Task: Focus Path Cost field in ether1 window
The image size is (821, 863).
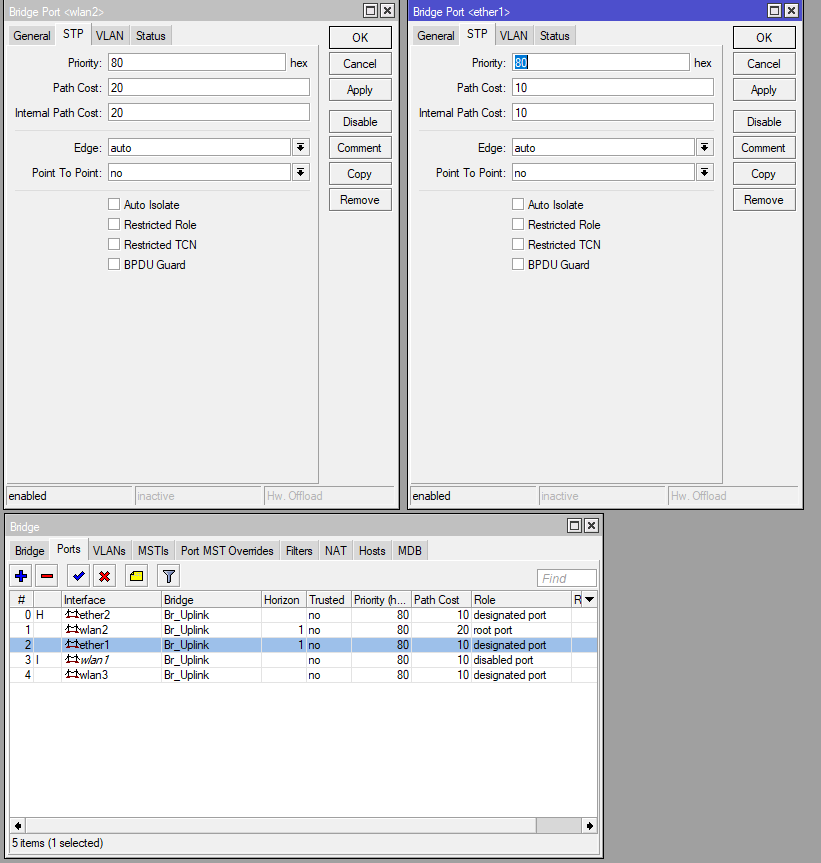Action: click(x=612, y=88)
